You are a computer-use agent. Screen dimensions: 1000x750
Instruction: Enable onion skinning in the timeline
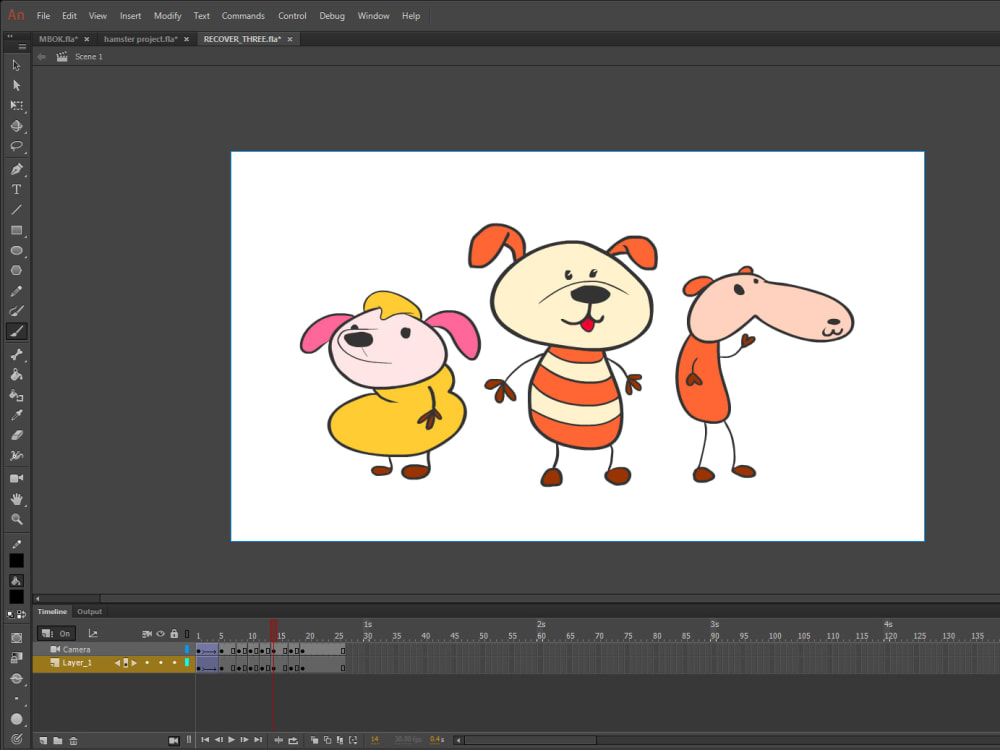[314, 739]
